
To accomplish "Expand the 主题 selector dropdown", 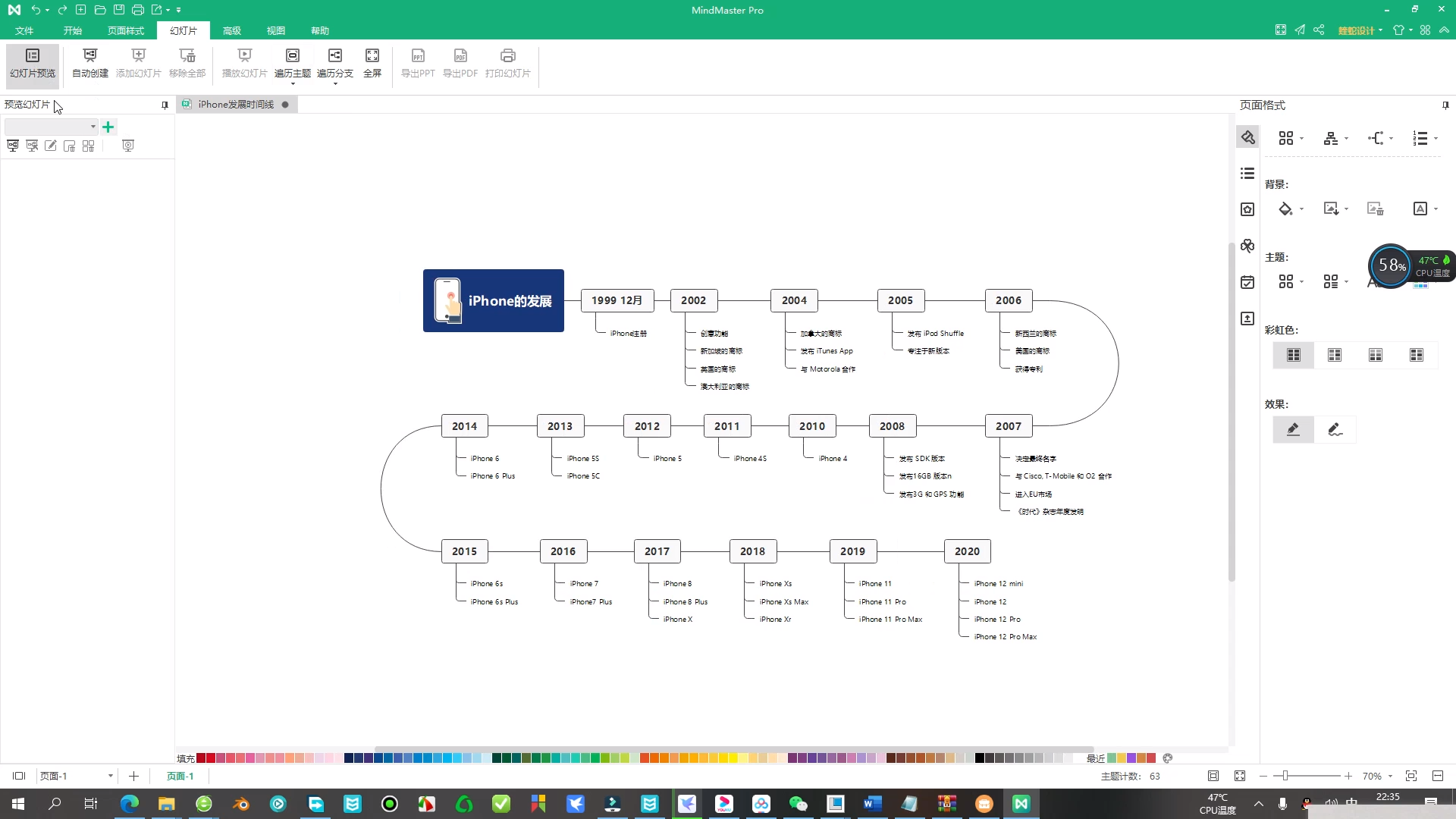I will (x=1302, y=283).
